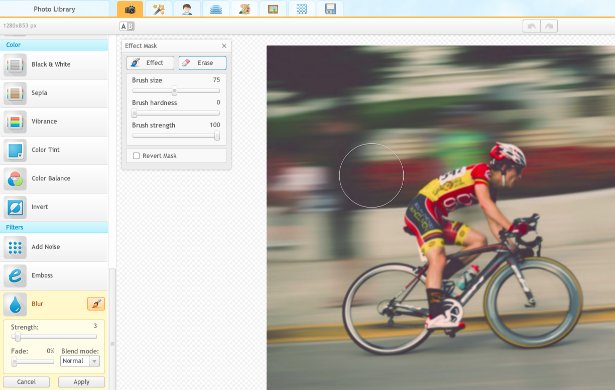Image resolution: width=615 pixels, height=390 pixels.
Task: Select the Emboss filter icon
Action: click(x=15, y=275)
